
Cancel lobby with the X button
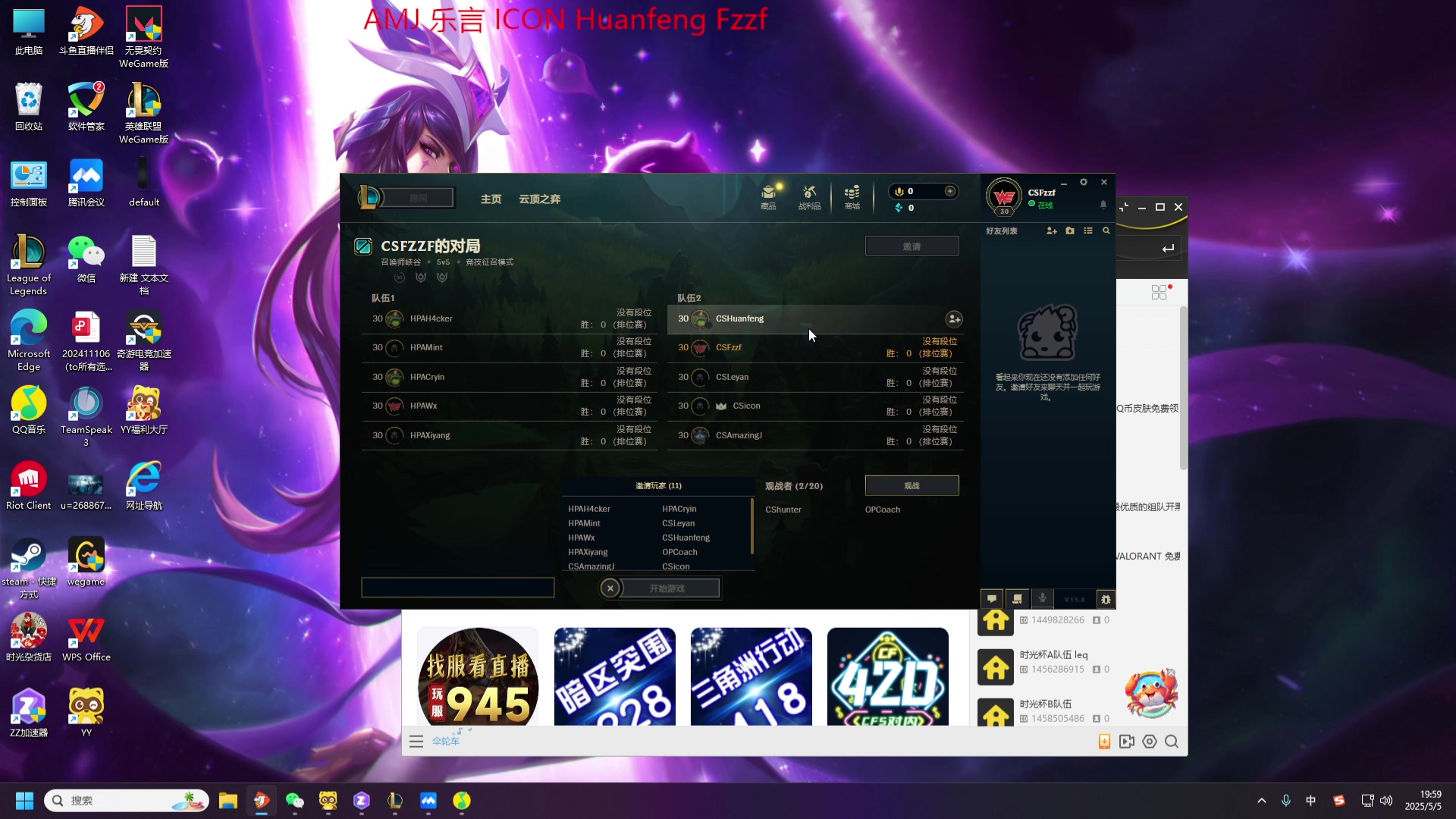pyautogui.click(x=610, y=588)
